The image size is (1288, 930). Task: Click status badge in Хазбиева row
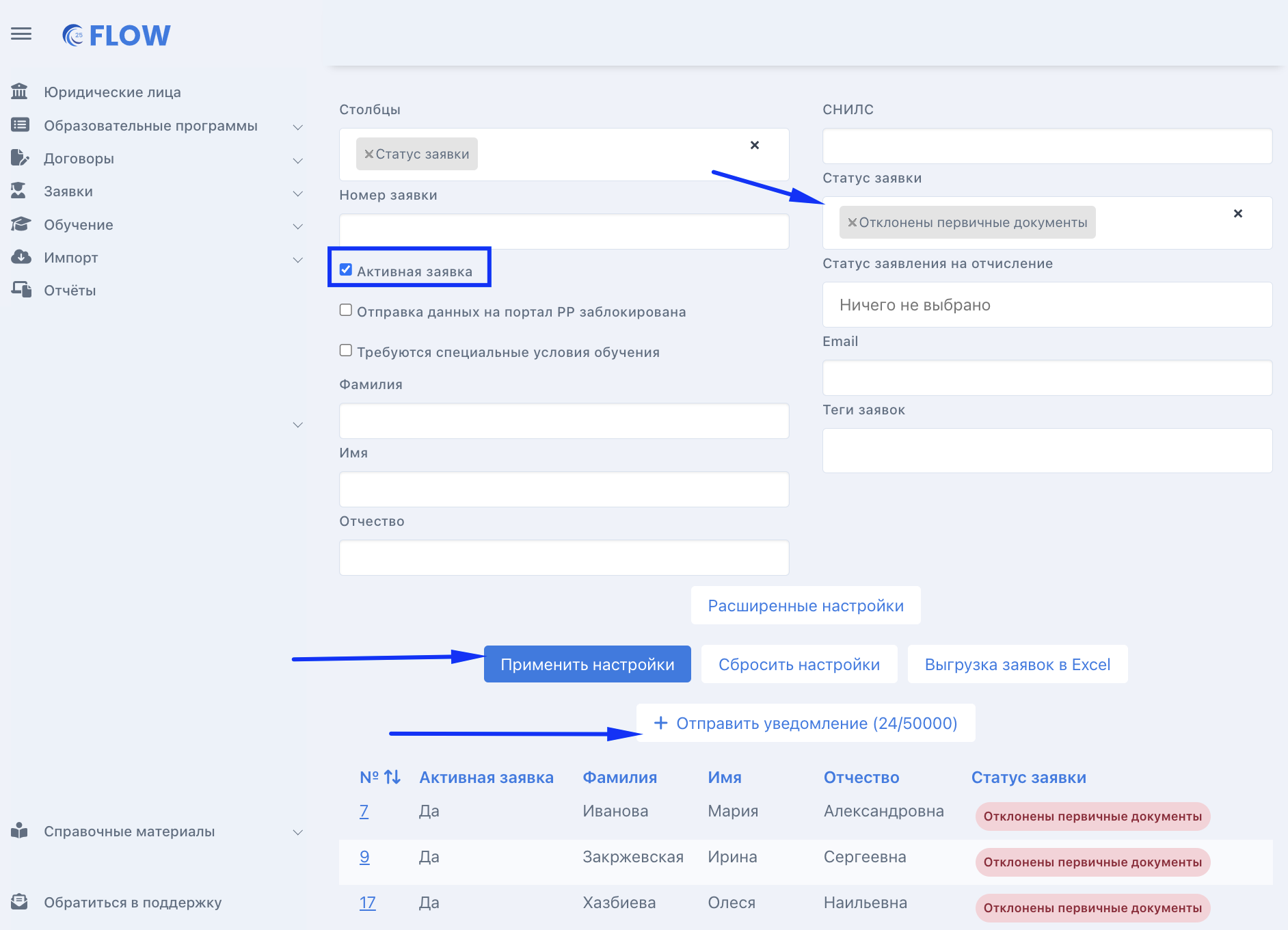pos(1092,908)
